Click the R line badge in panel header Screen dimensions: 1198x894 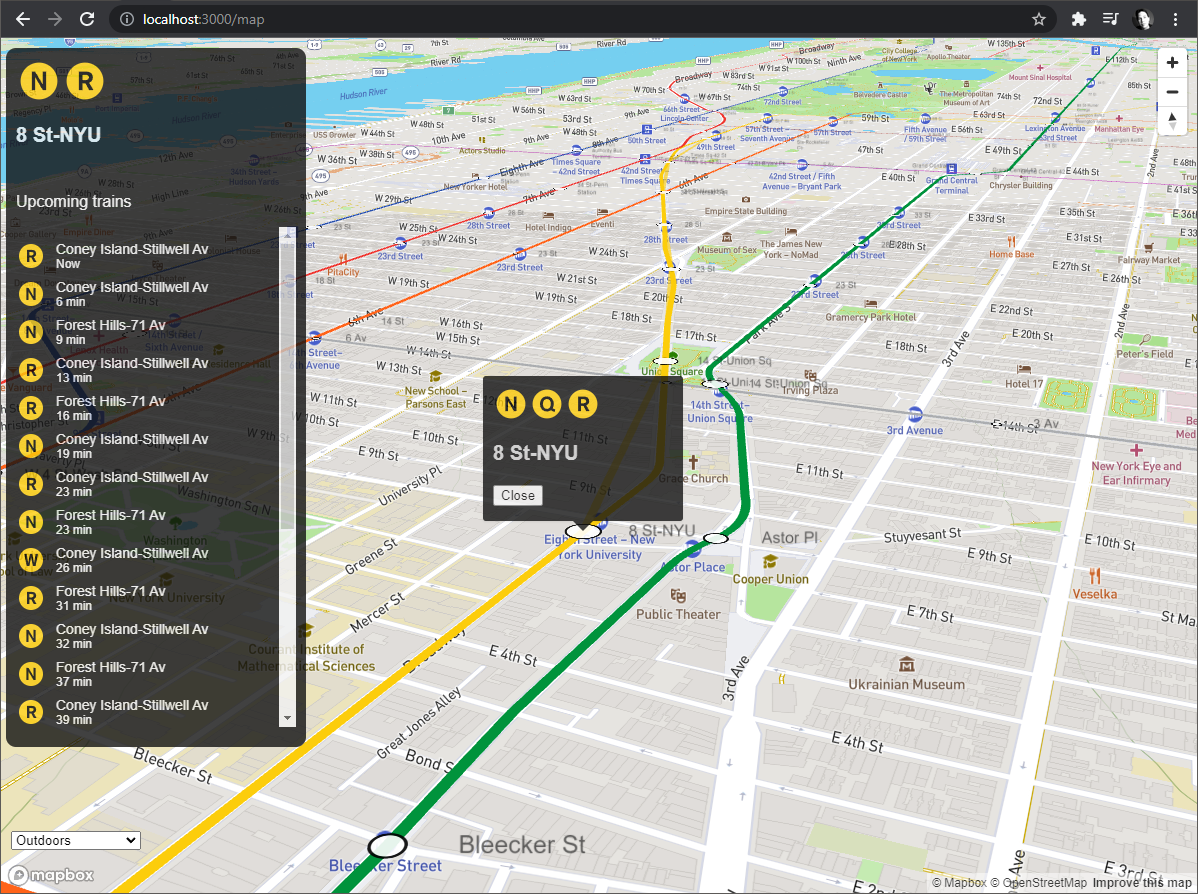[x=85, y=80]
